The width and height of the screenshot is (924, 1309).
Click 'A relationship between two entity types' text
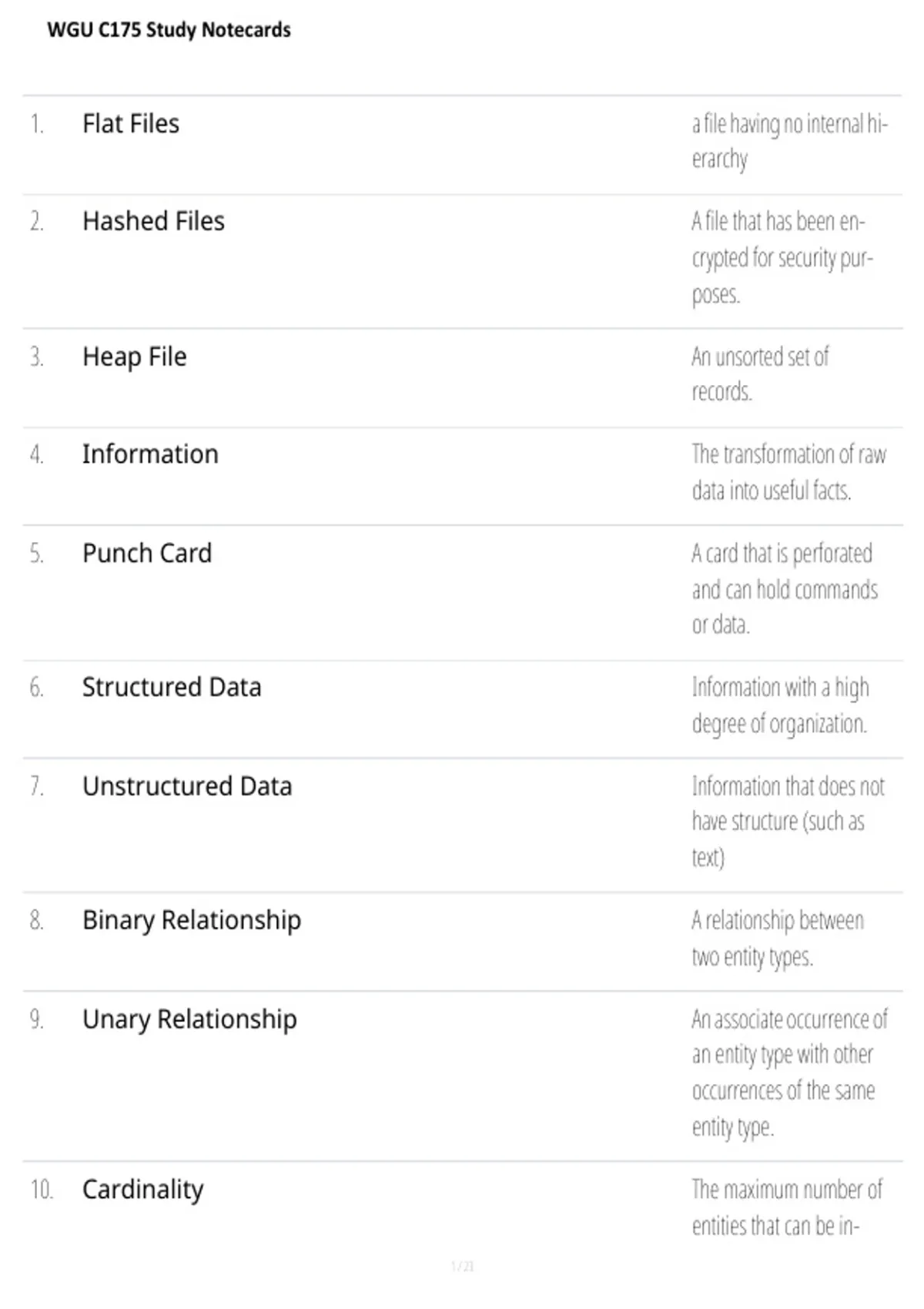(x=778, y=939)
